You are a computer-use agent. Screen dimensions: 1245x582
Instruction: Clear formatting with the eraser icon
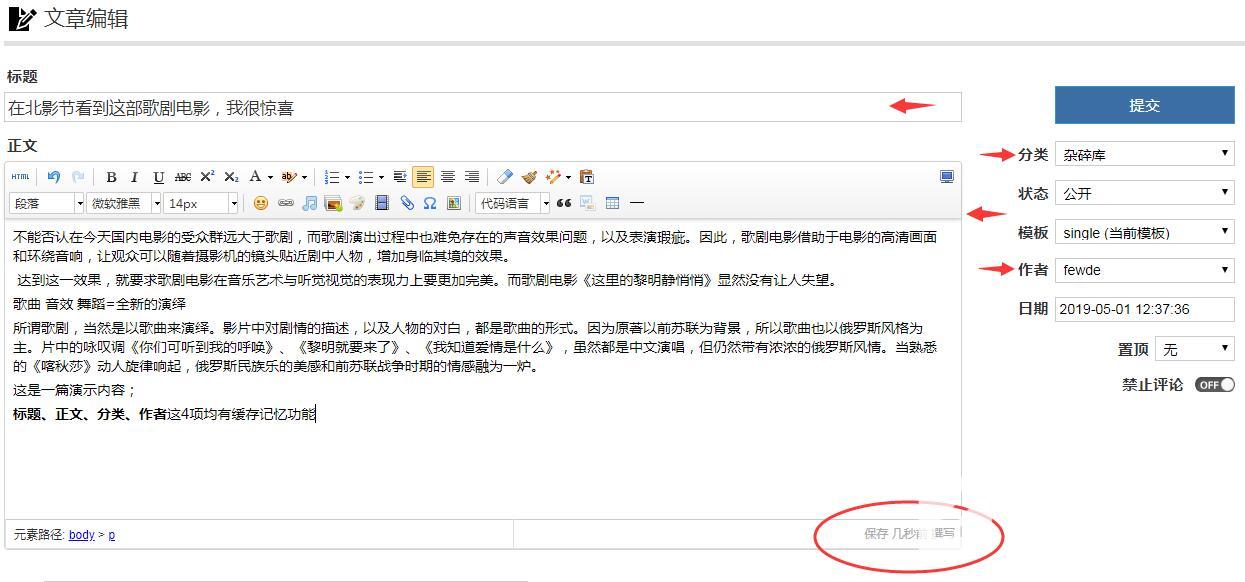(x=504, y=177)
